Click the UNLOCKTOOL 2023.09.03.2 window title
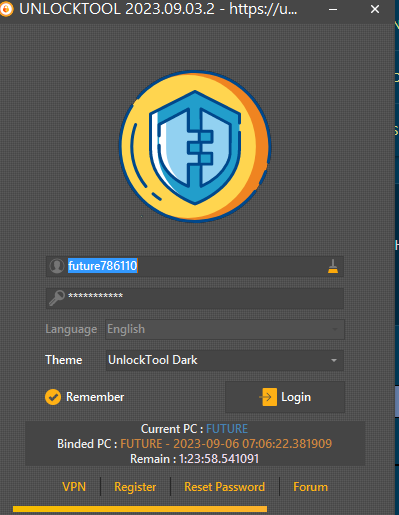Viewport: 399px width, 515px height. point(158,9)
